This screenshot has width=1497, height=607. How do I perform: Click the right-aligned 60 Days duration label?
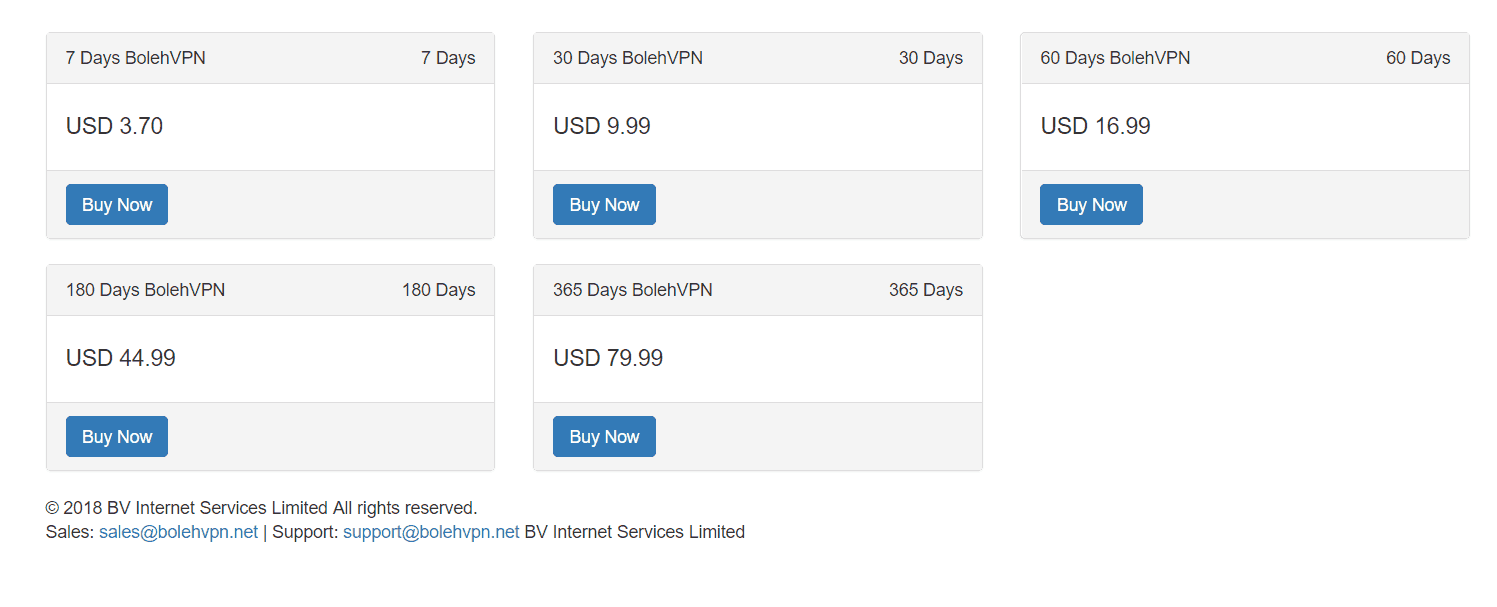click(x=1418, y=58)
